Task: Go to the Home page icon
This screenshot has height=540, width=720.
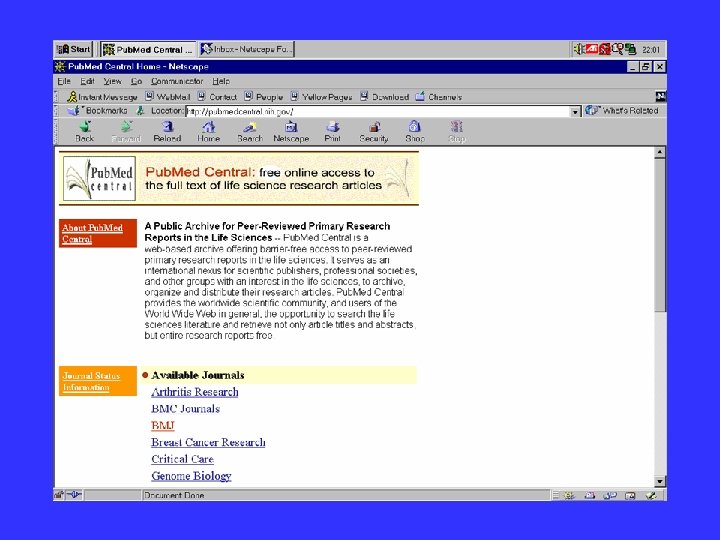Action: point(208,131)
